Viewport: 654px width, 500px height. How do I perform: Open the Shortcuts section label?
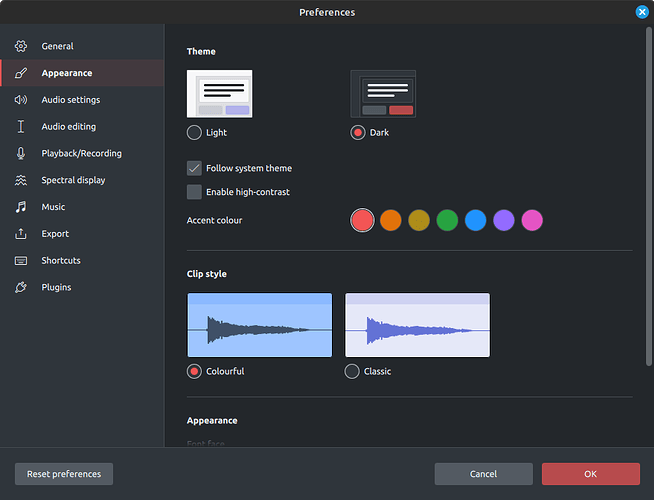tap(61, 261)
